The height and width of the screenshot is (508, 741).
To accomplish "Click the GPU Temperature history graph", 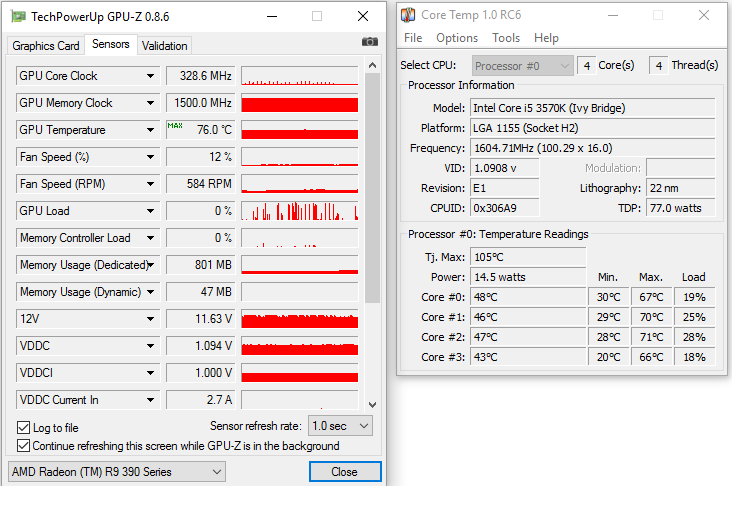I will pos(300,130).
